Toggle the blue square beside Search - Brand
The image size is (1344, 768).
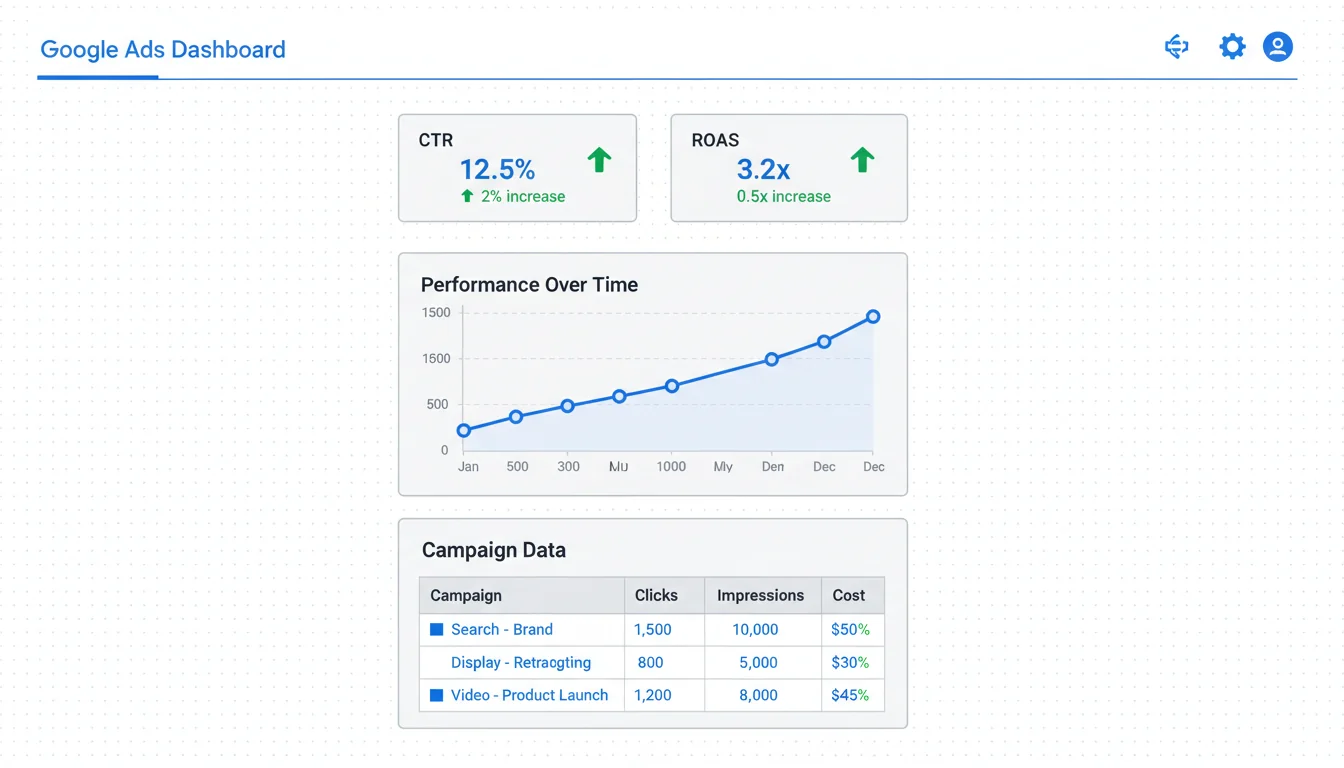tap(437, 630)
